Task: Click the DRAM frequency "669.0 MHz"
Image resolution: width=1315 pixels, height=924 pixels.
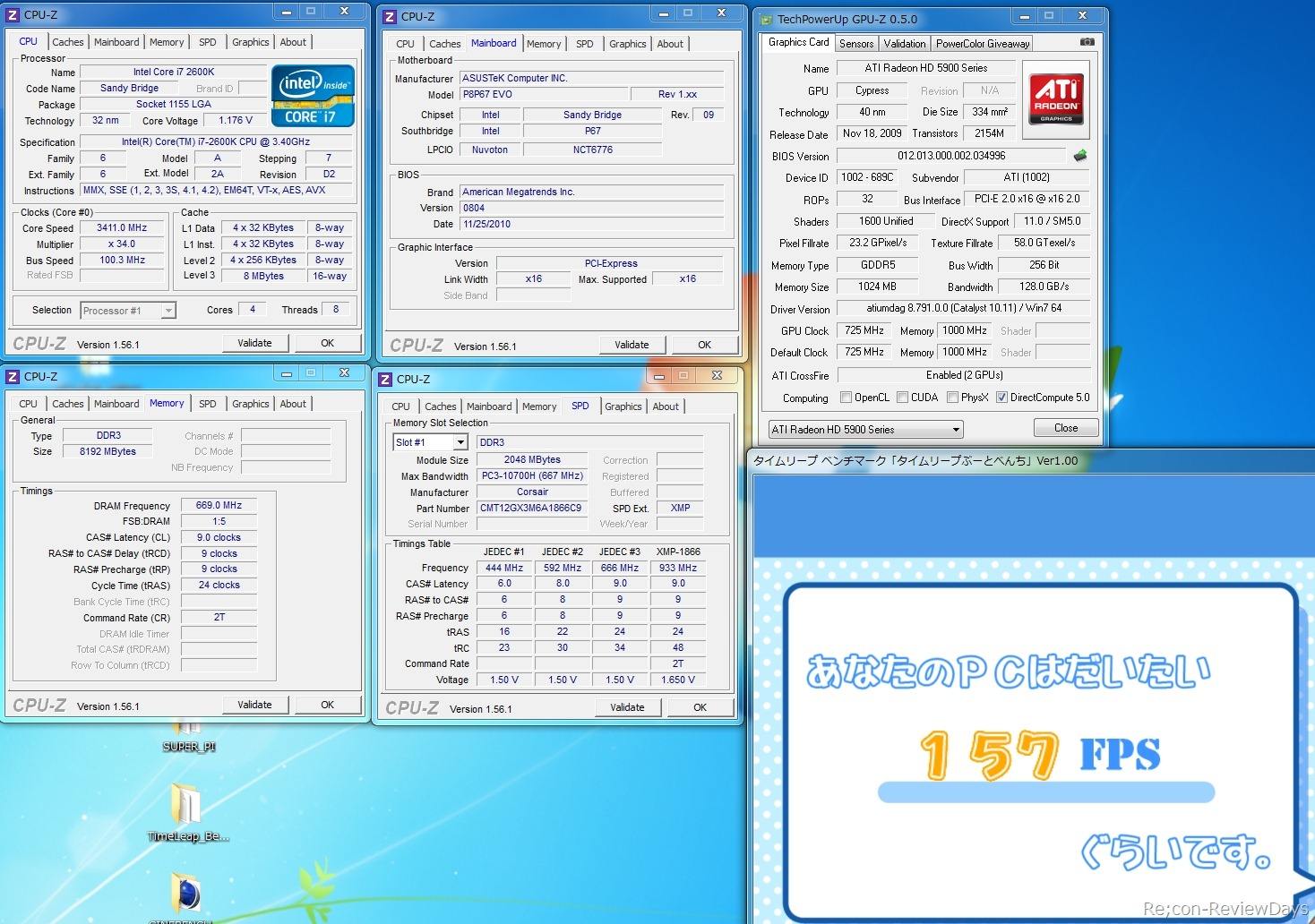Action: (x=219, y=506)
